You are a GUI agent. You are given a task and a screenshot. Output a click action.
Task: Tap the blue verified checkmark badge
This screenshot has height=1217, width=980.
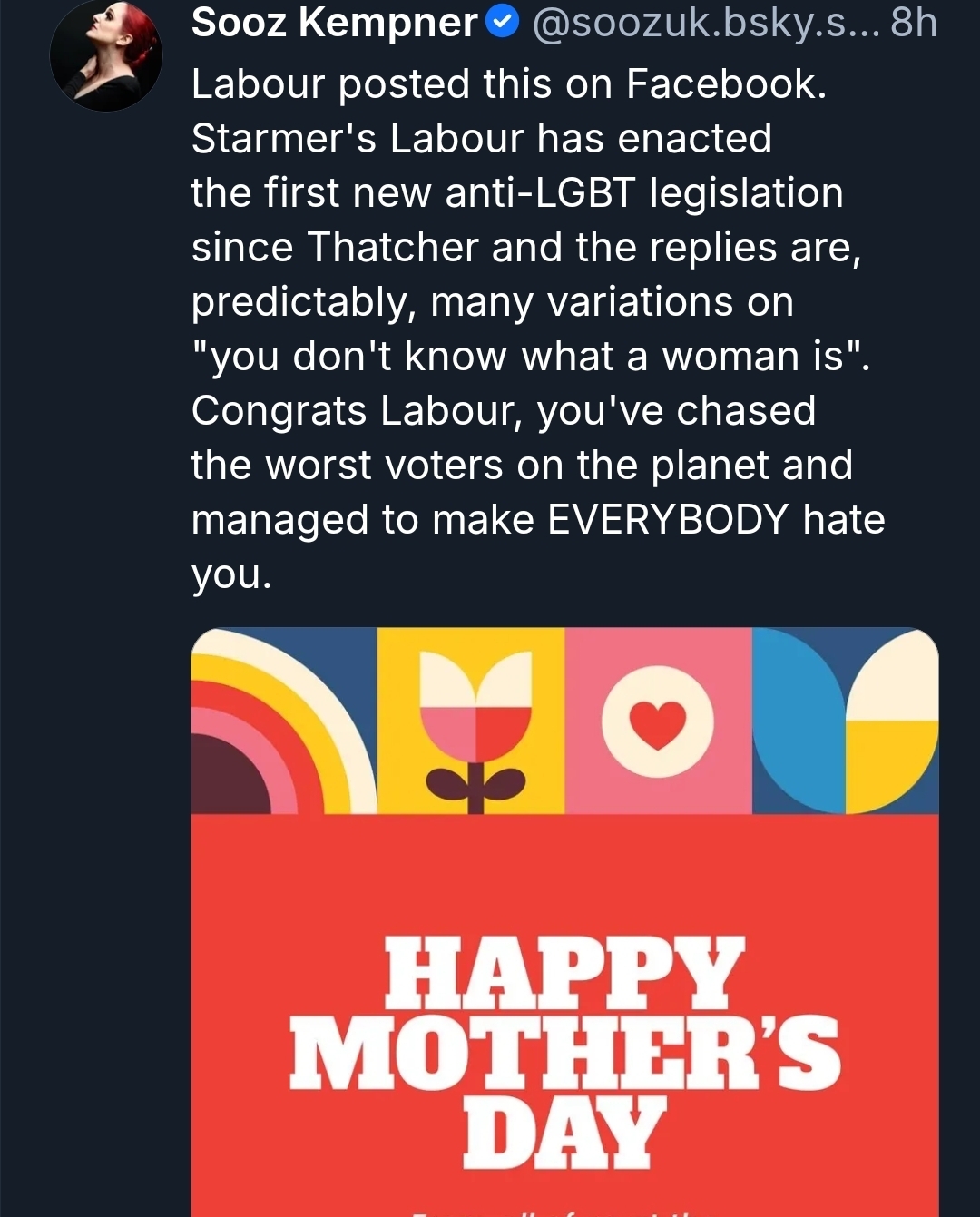(503, 23)
